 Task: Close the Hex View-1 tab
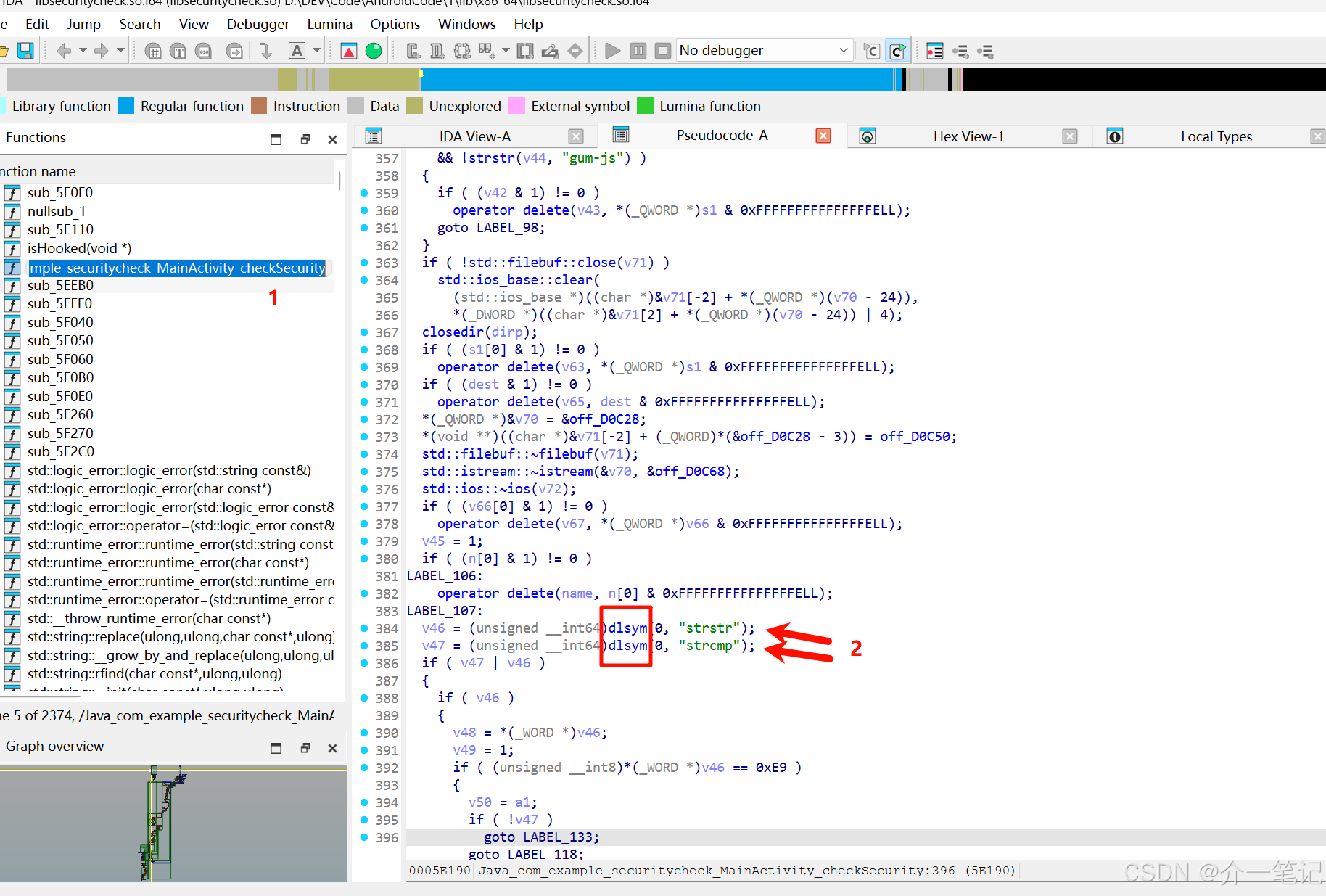[x=1070, y=136]
